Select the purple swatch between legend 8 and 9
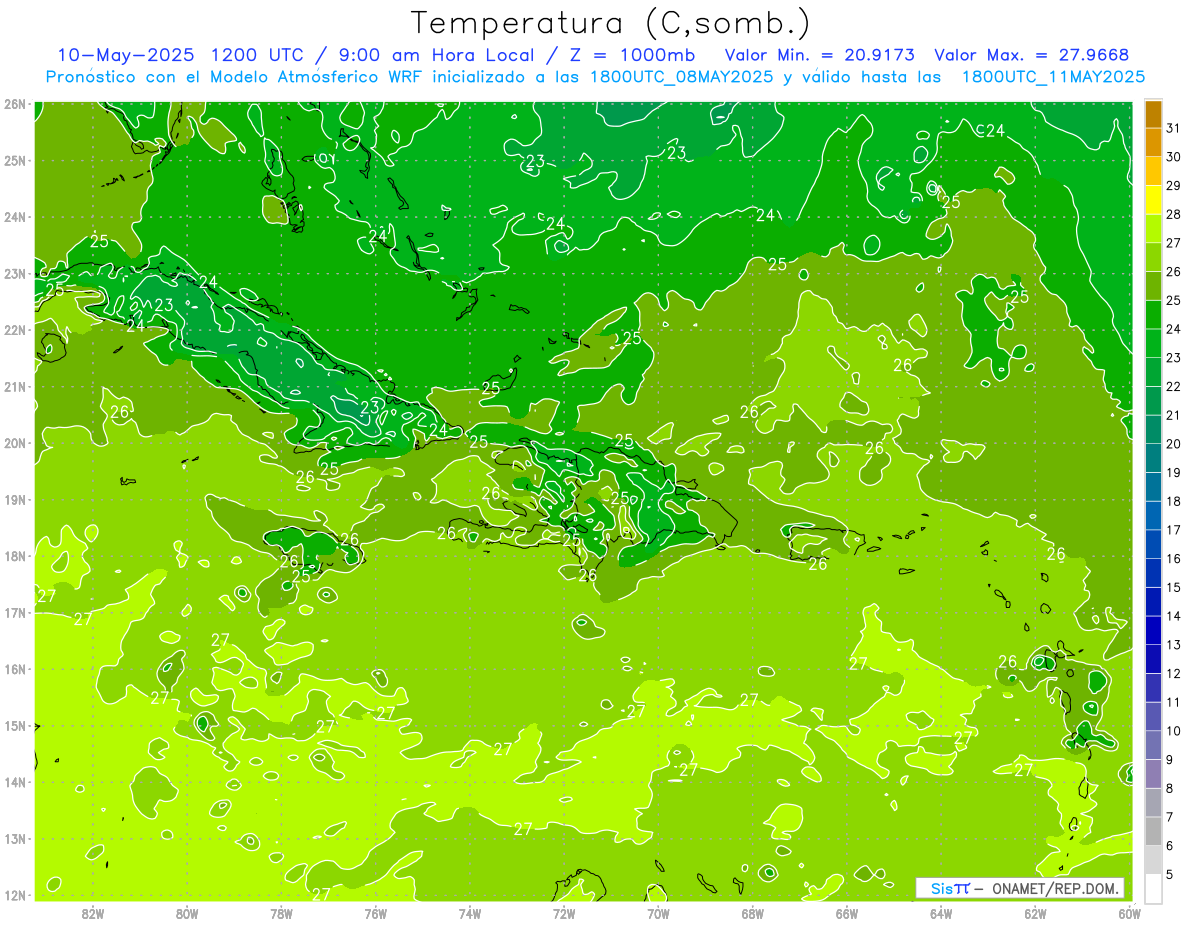The width and height of the screenshot is (1200, 927). click(1153, 773)
